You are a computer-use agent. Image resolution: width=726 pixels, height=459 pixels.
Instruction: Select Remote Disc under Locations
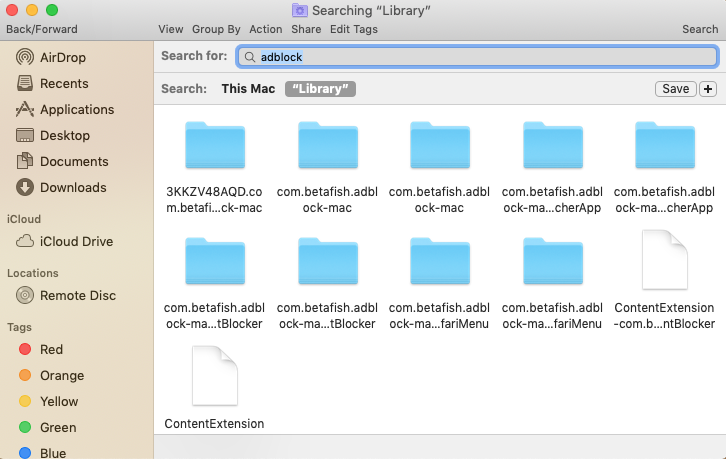click(x=77, y=295)
